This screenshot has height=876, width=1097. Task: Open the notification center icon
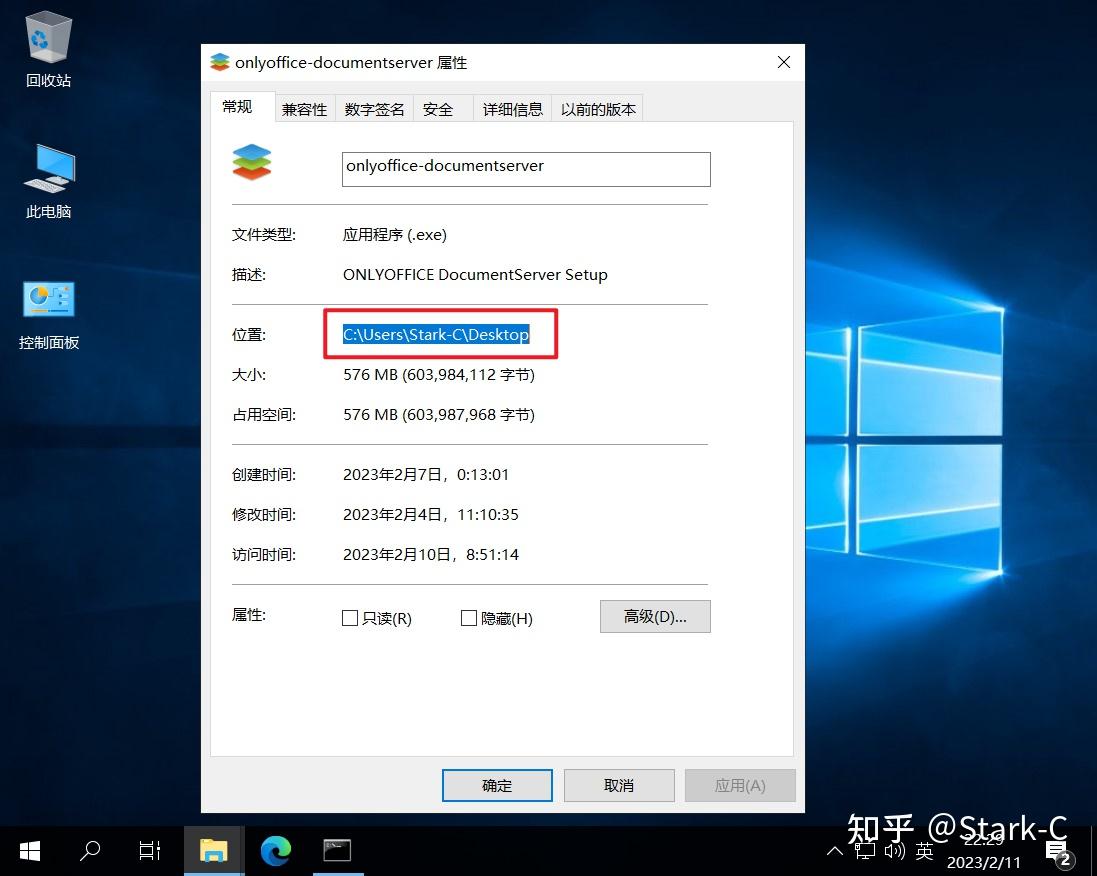[x=1058, y=851]
